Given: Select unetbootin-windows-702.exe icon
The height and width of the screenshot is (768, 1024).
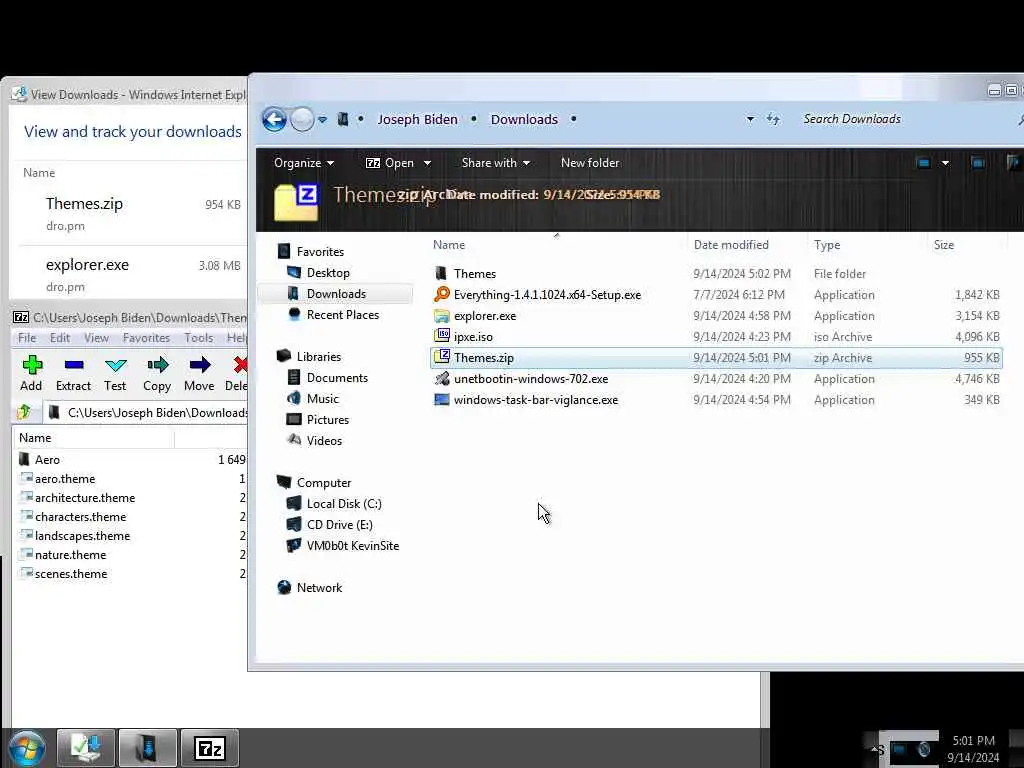Looking at the screenshot, I should [442, 378].
